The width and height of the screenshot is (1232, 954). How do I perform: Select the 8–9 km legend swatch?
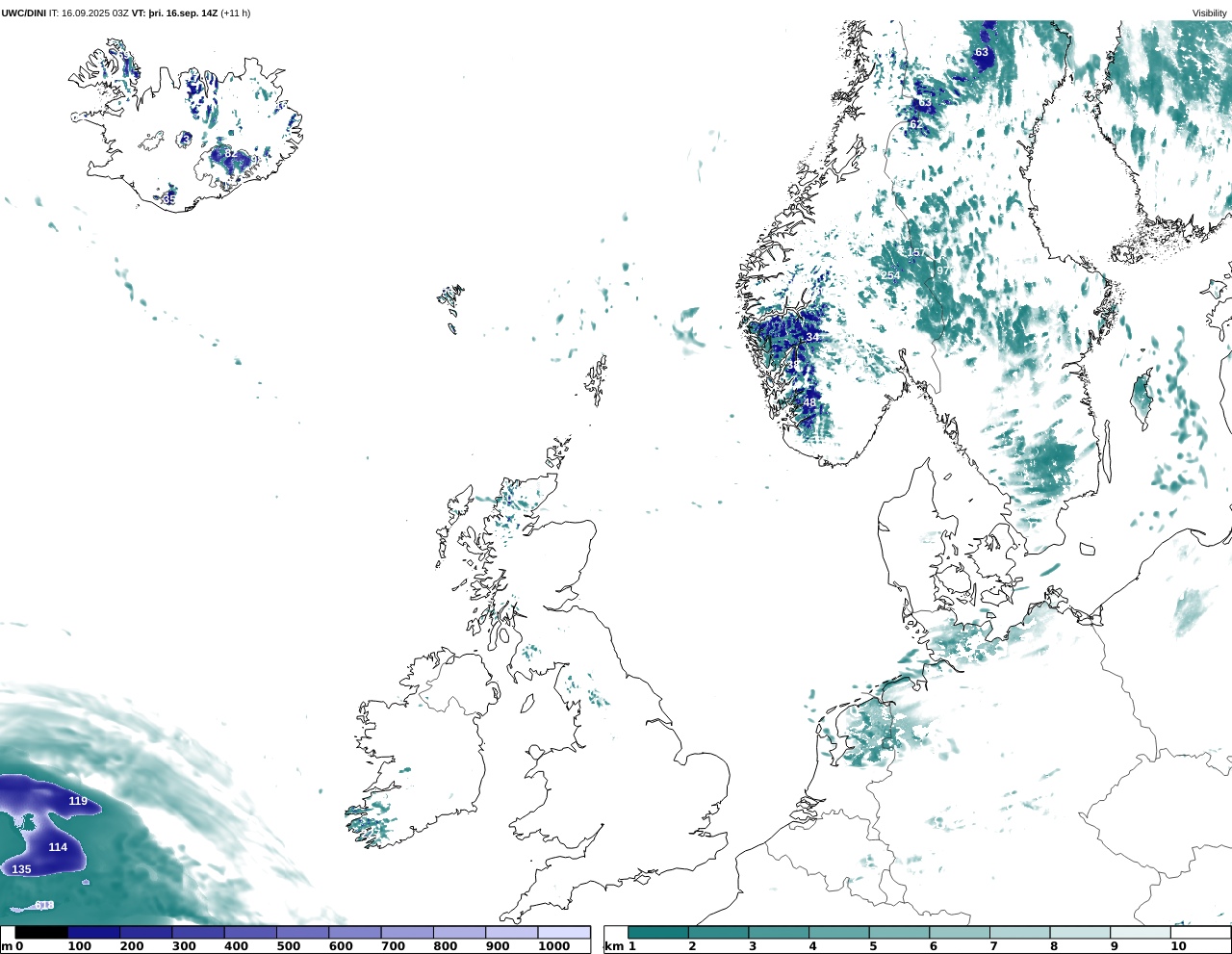click(1080, 932)
